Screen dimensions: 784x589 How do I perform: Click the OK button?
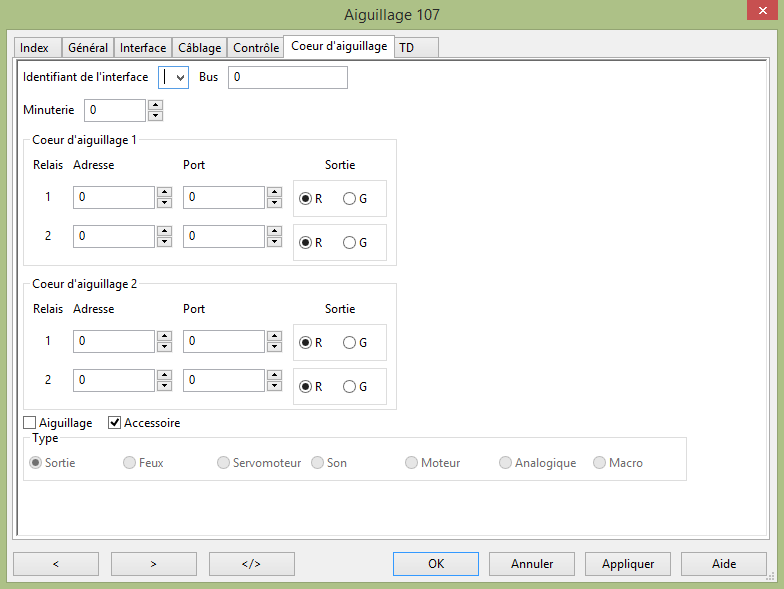point(436,563)
